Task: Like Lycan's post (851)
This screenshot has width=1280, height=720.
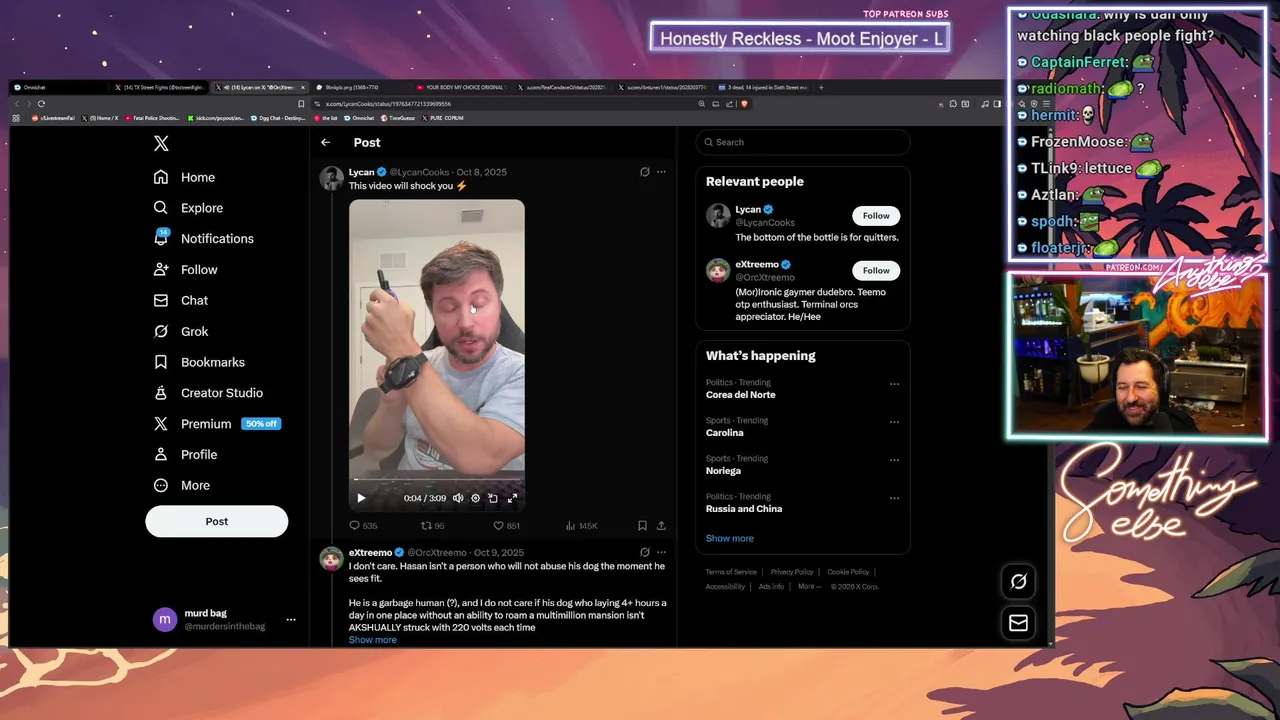Action: click(x=506, y=526)
